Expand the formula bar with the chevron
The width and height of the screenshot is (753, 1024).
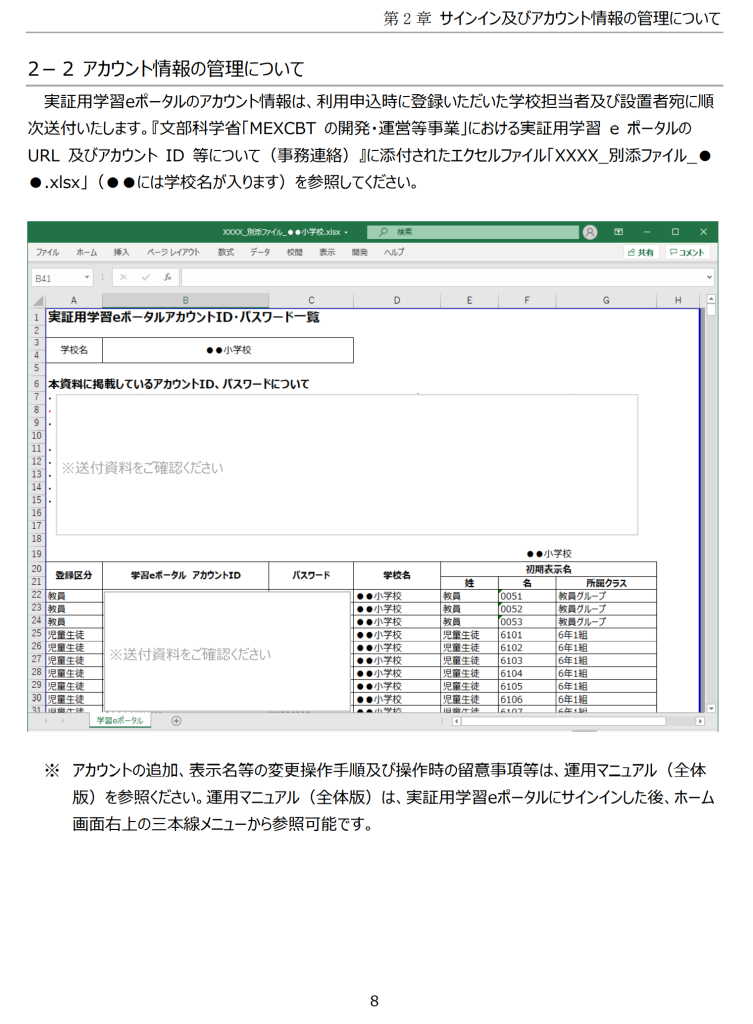pyautogui.click(x=709, y=278)
